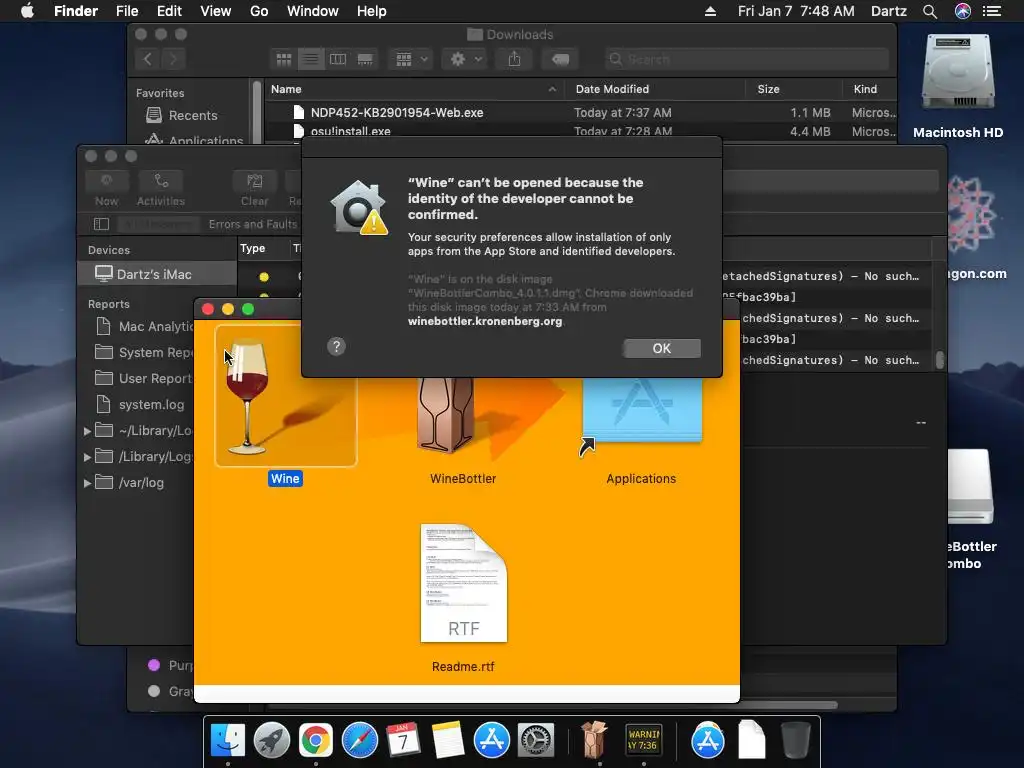This screenshot has height=768, width=1024.
Task: Click Clear button in Console toolbar
Action: [254, 189]
